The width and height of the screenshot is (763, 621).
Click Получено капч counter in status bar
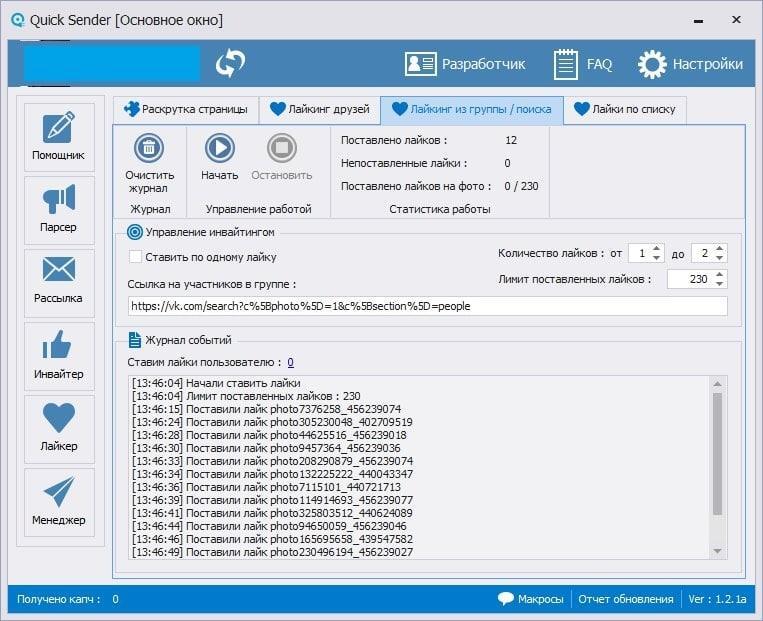[x=68, y=599]
